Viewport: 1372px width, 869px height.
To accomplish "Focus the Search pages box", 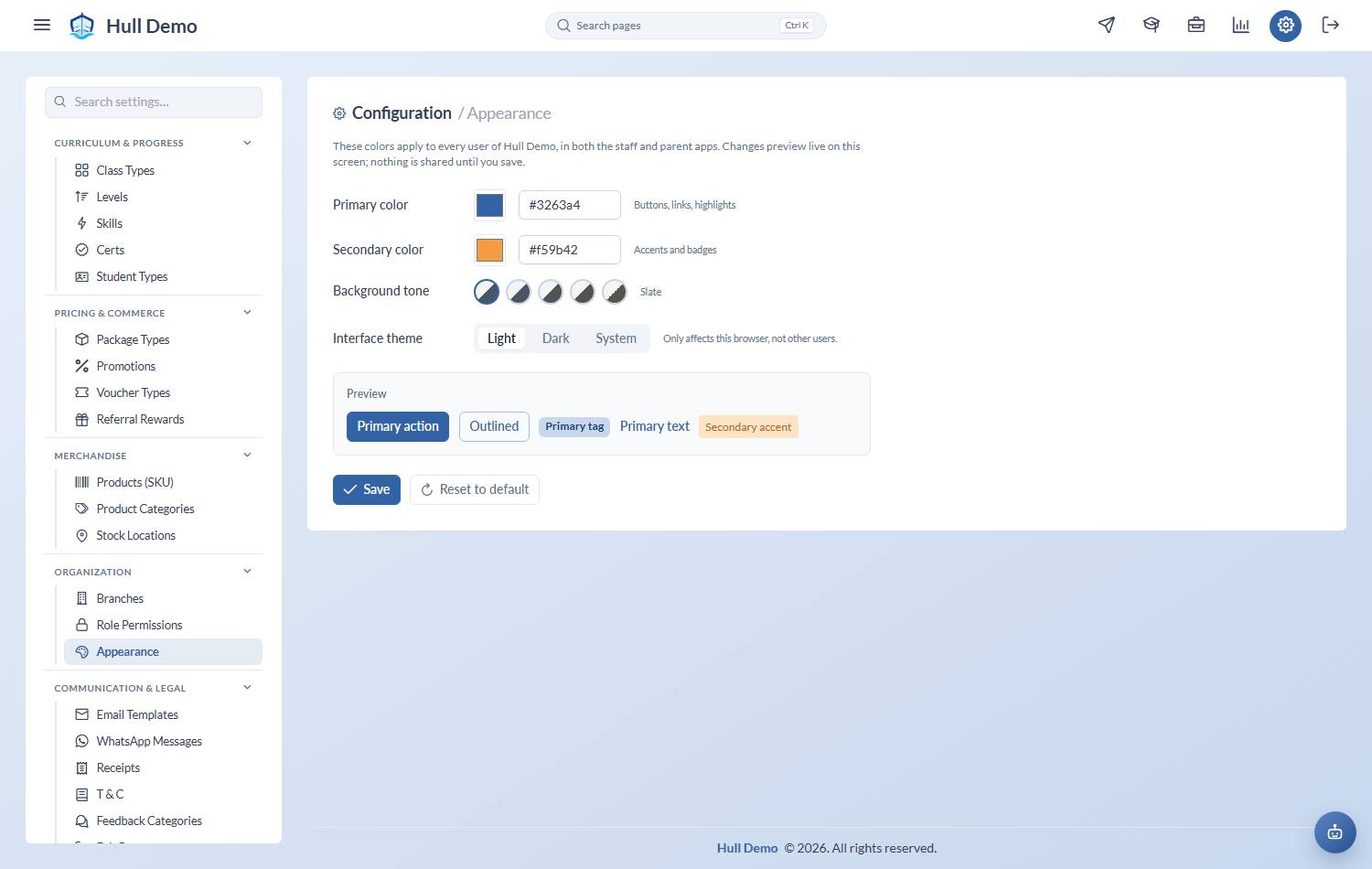I will pos(686,26).
